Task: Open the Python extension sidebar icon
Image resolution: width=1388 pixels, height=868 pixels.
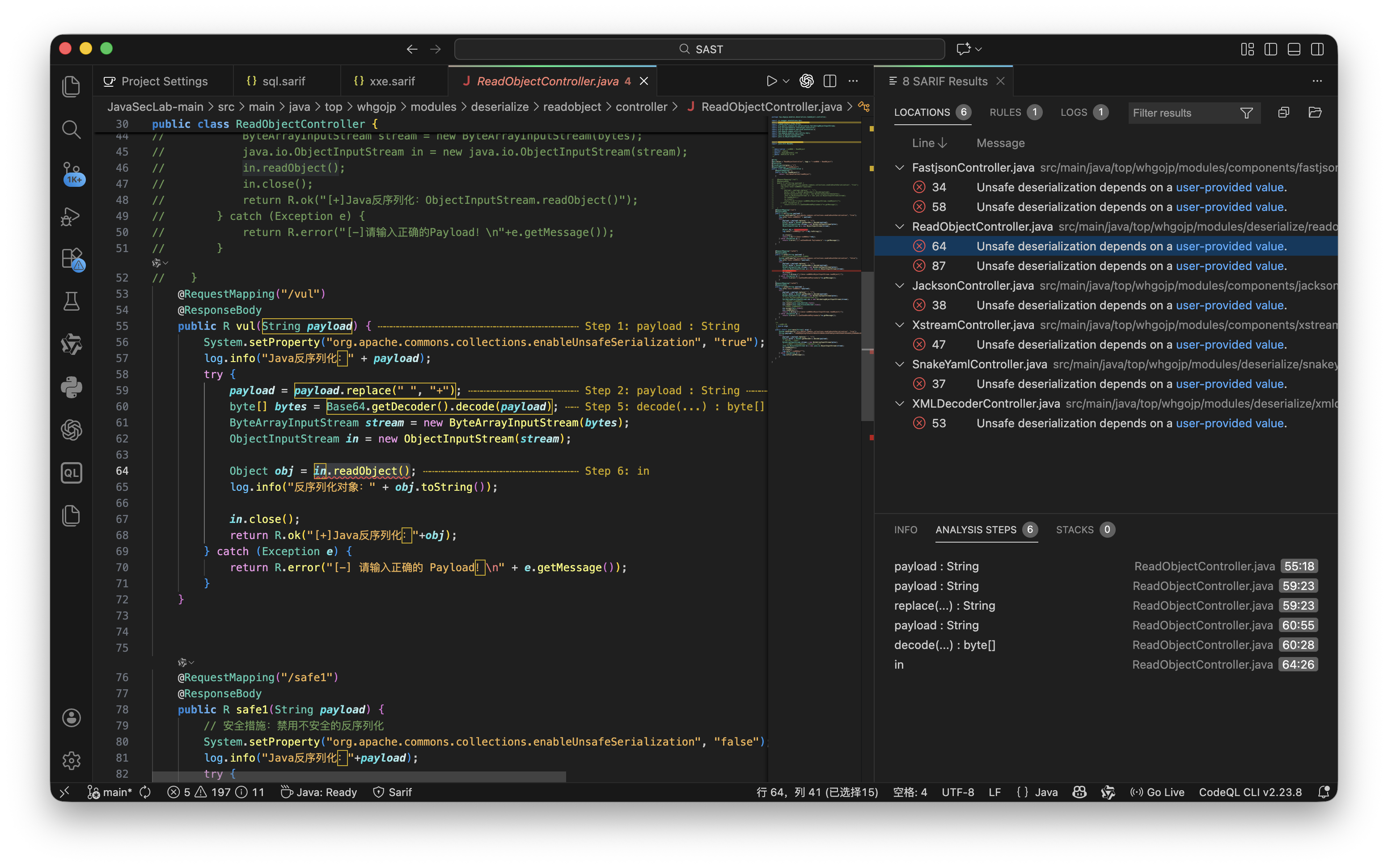Action: pyautogui.click(x=71, y=388)
